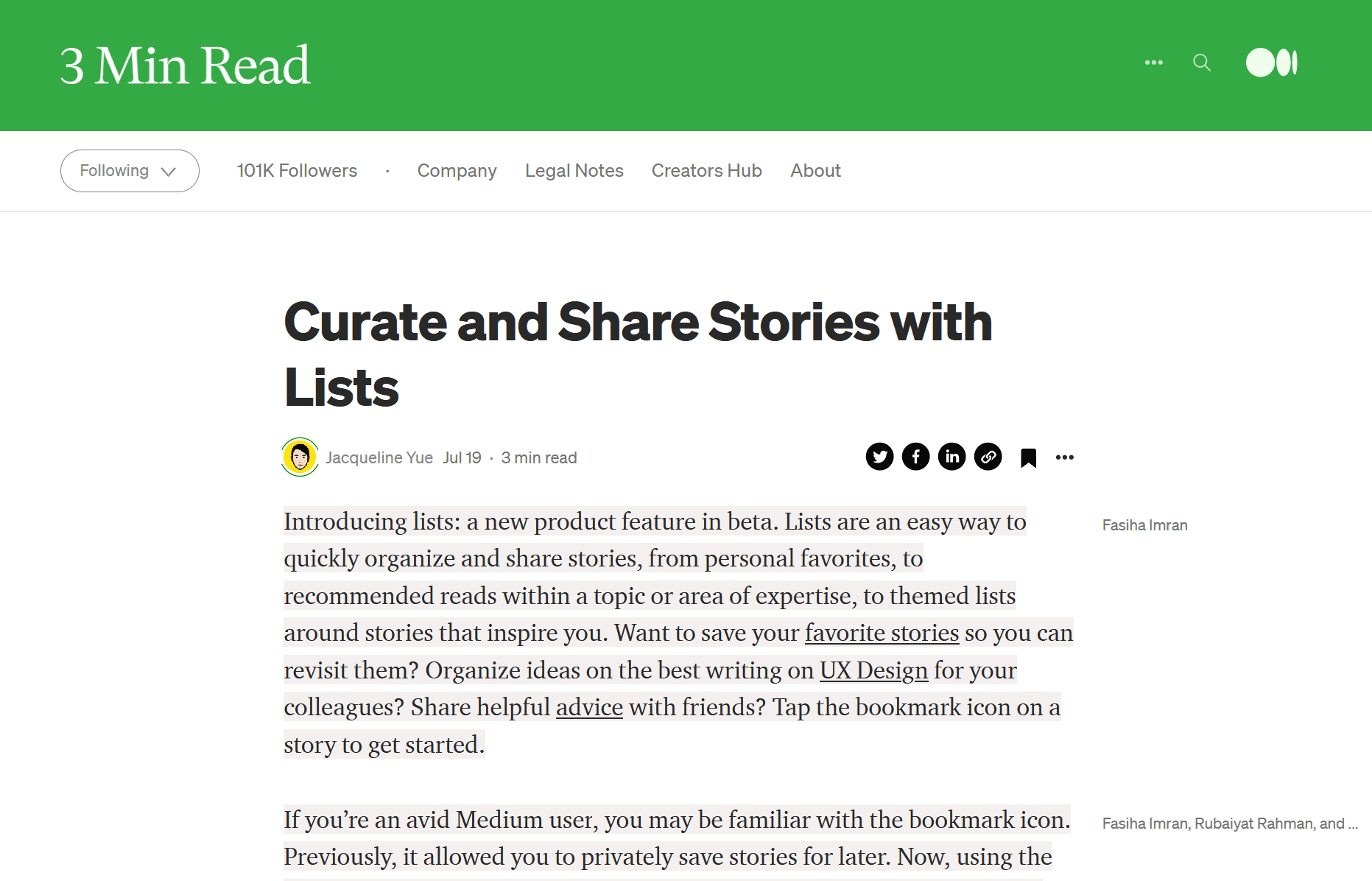This screenshot has height=881, width=1372.
Task: Click the '3 min read' text
Action: [x=539, y=457]
